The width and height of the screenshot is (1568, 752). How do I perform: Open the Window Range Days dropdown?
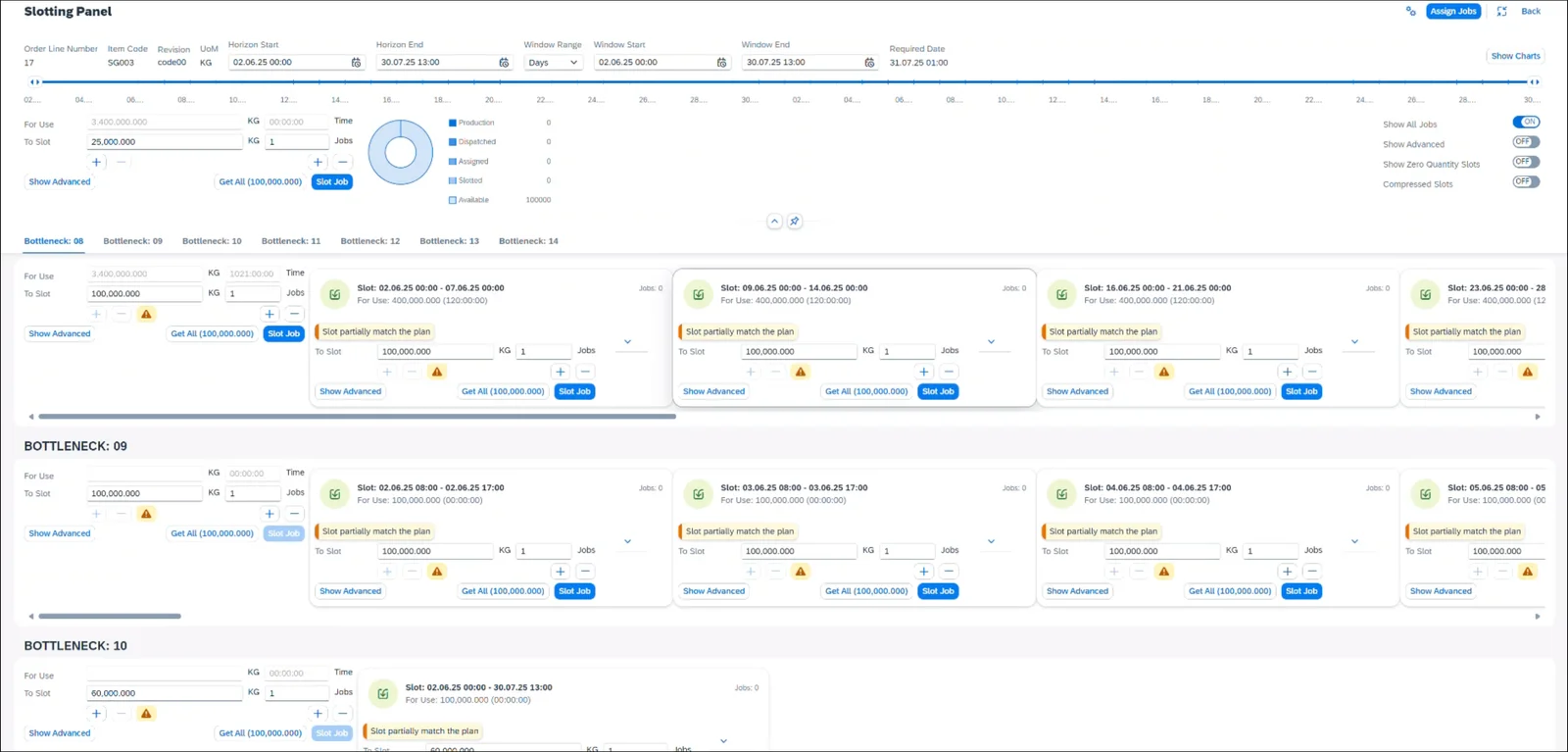point(554,63)
